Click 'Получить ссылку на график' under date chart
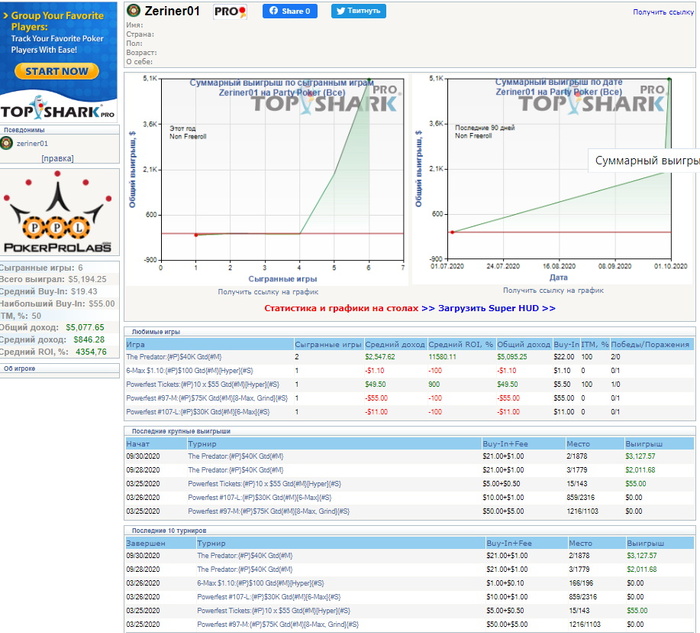Screen dimensions: 700x633 pos(553,291)
